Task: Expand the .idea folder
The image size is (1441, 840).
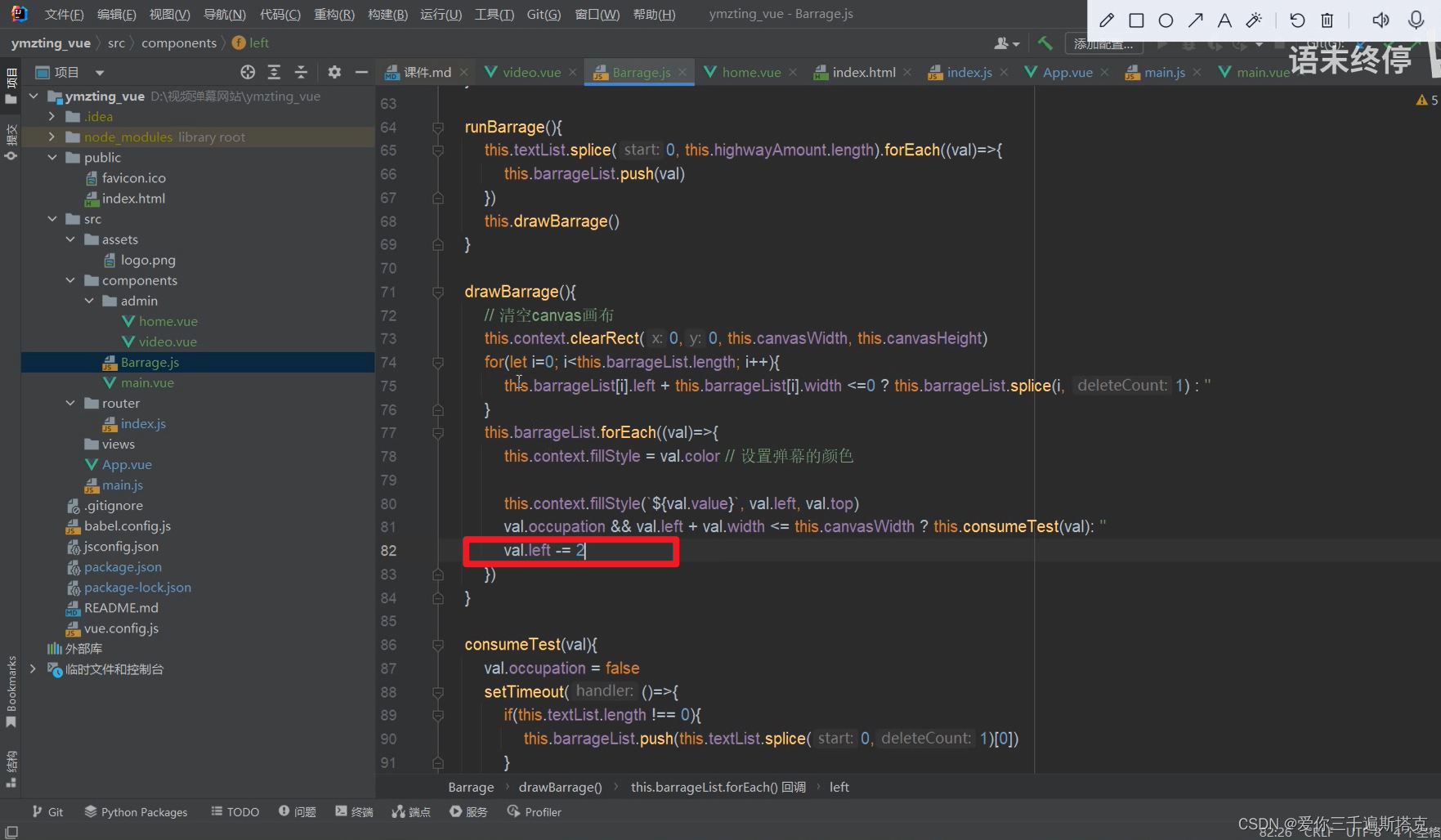Action: pyautogui.click(x=51, y=117)
